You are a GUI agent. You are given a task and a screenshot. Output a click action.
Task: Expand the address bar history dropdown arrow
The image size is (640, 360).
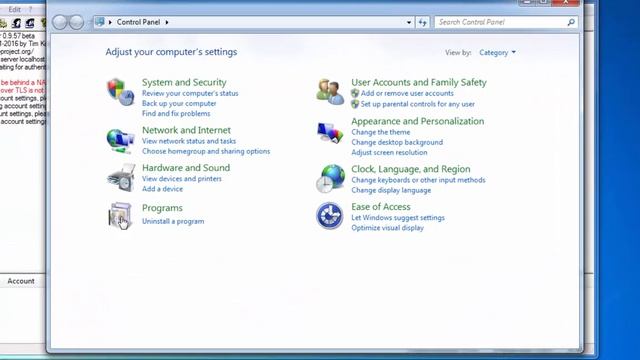pos(409,22)
